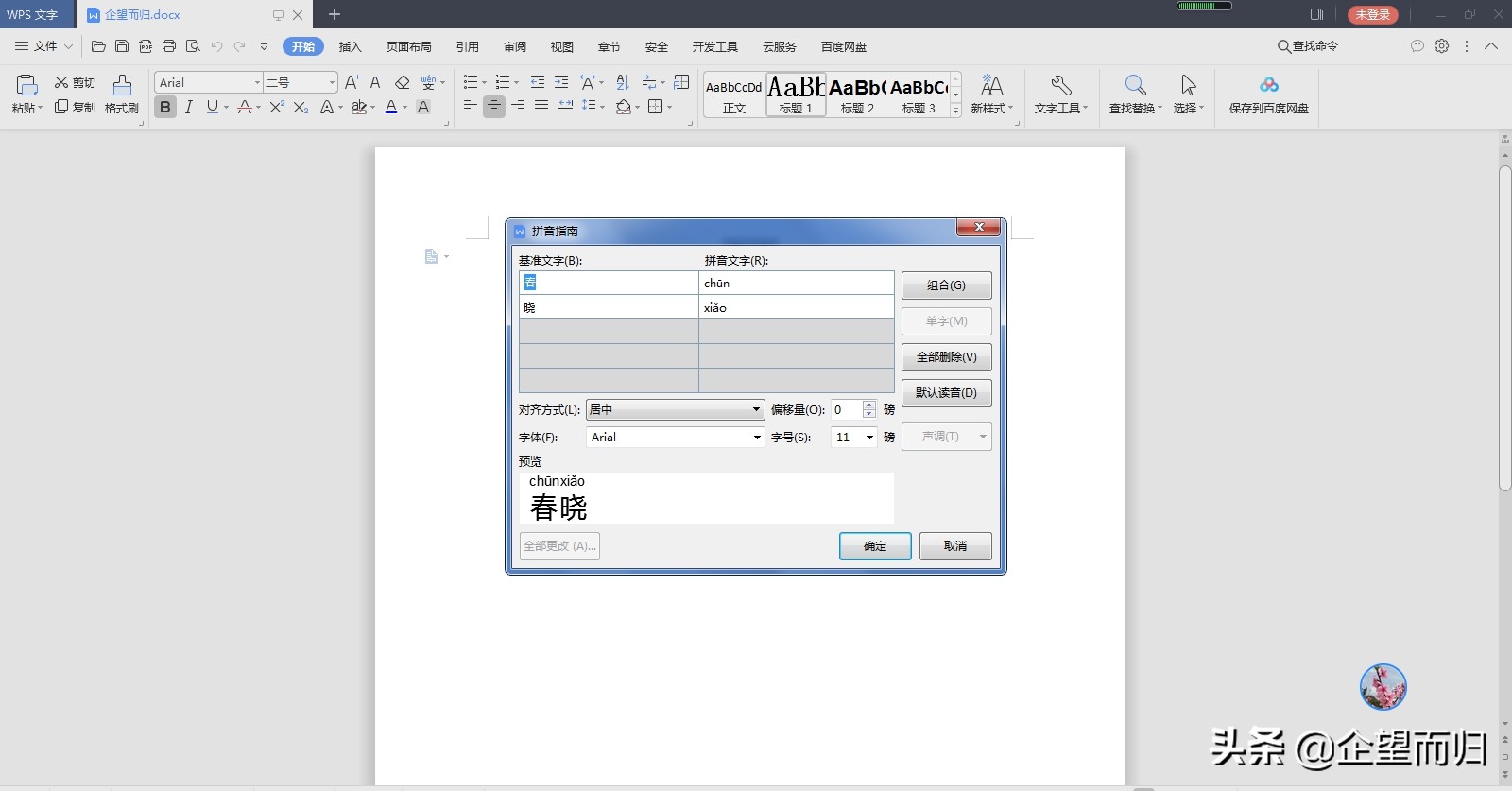Click the text highlight color icon
The width and height of the screenshot is (1512, 791).
coord(359,107)
